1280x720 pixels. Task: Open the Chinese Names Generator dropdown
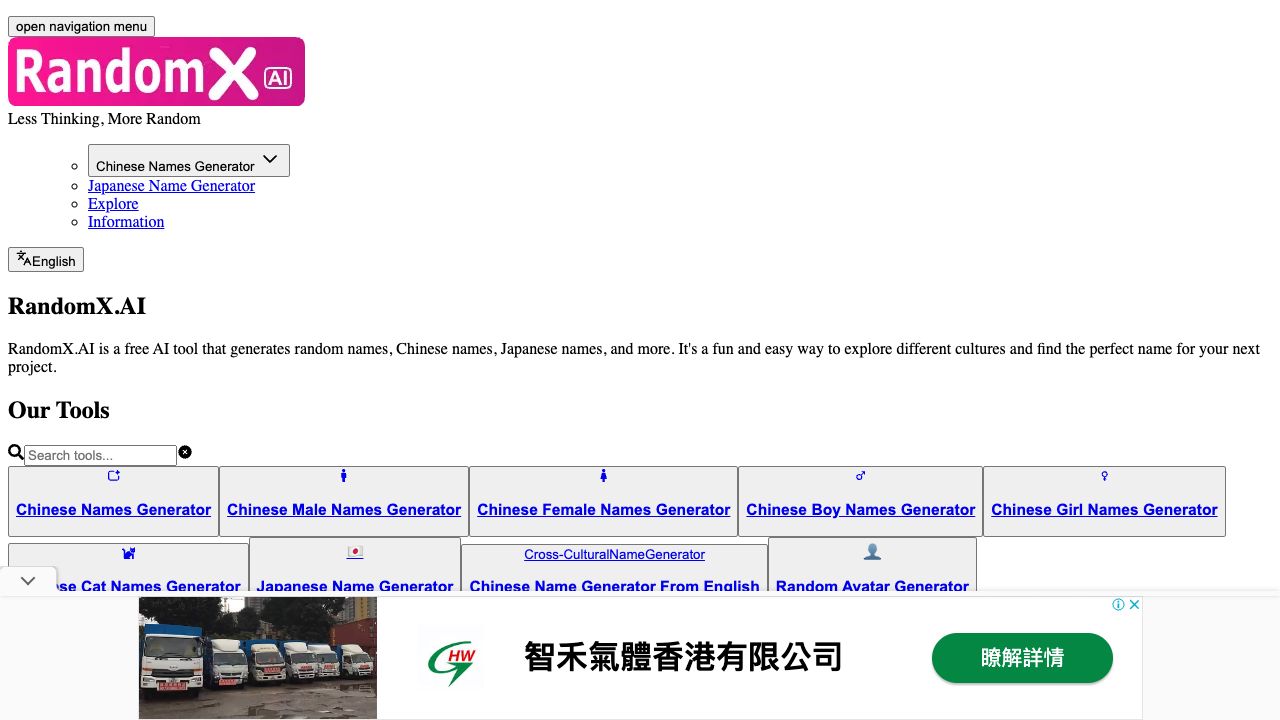(188, 160)
